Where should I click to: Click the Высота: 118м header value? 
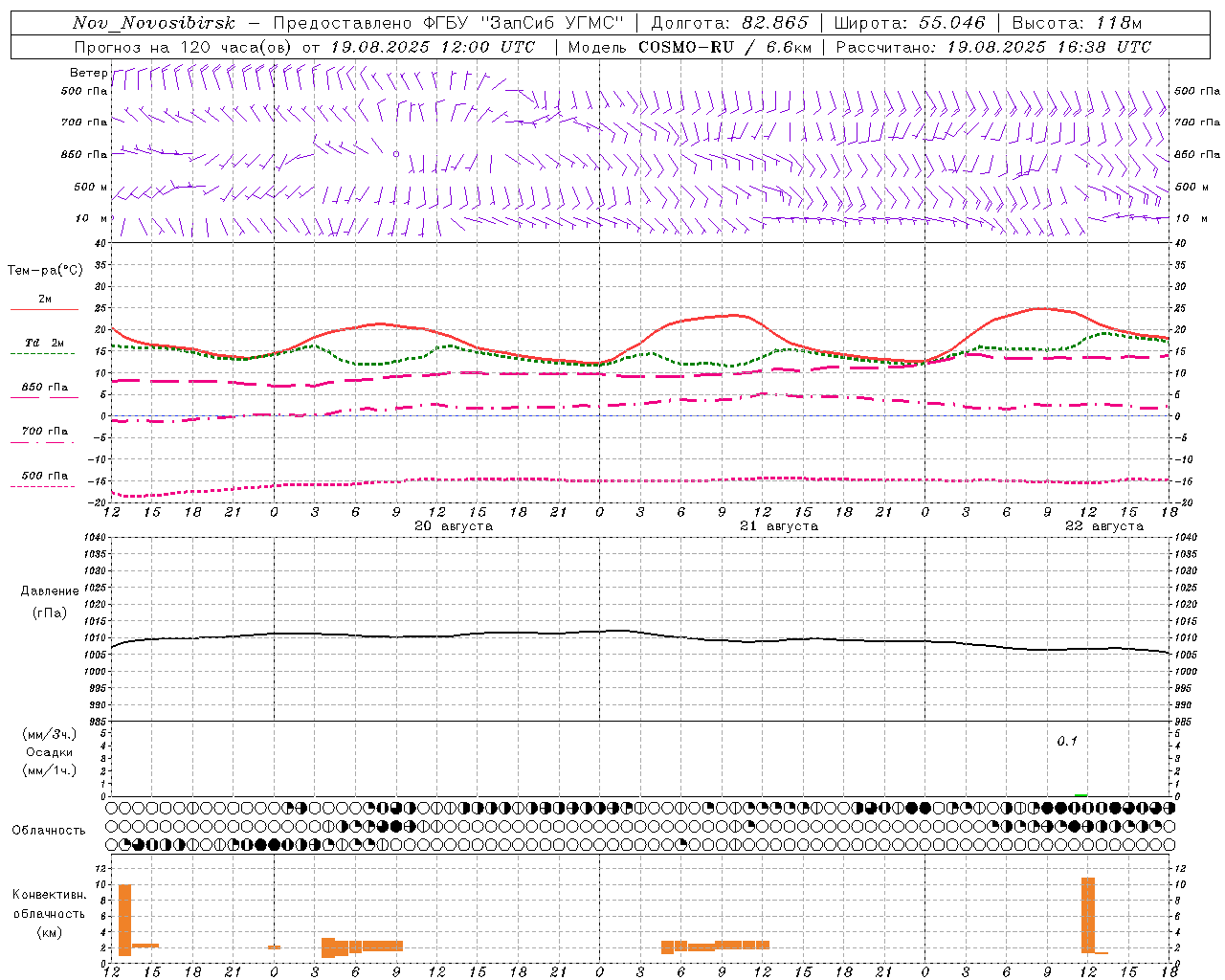pyautogui.click(x=1078, y=23)
